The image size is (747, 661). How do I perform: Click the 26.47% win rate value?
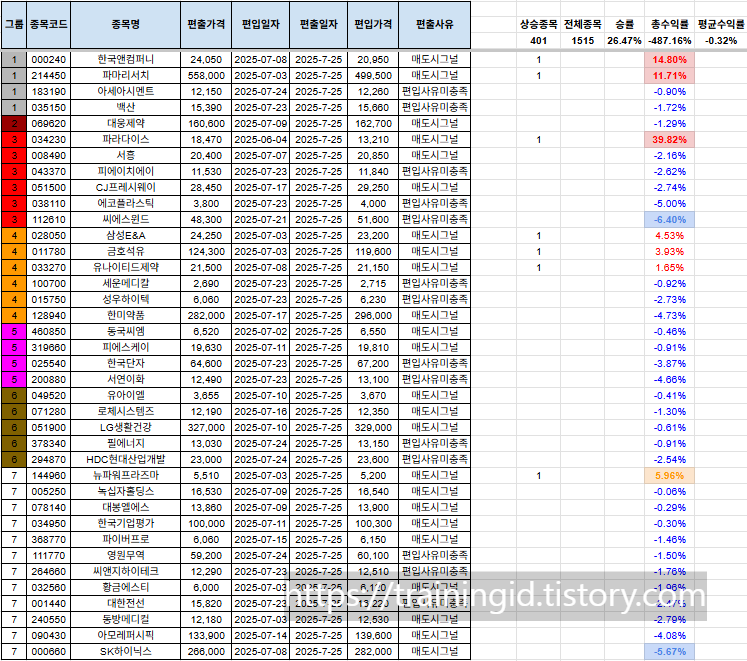624,41
